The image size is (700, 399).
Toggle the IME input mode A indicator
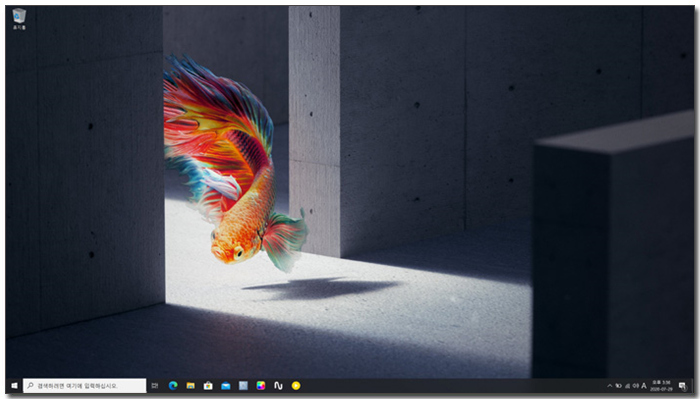644,386
